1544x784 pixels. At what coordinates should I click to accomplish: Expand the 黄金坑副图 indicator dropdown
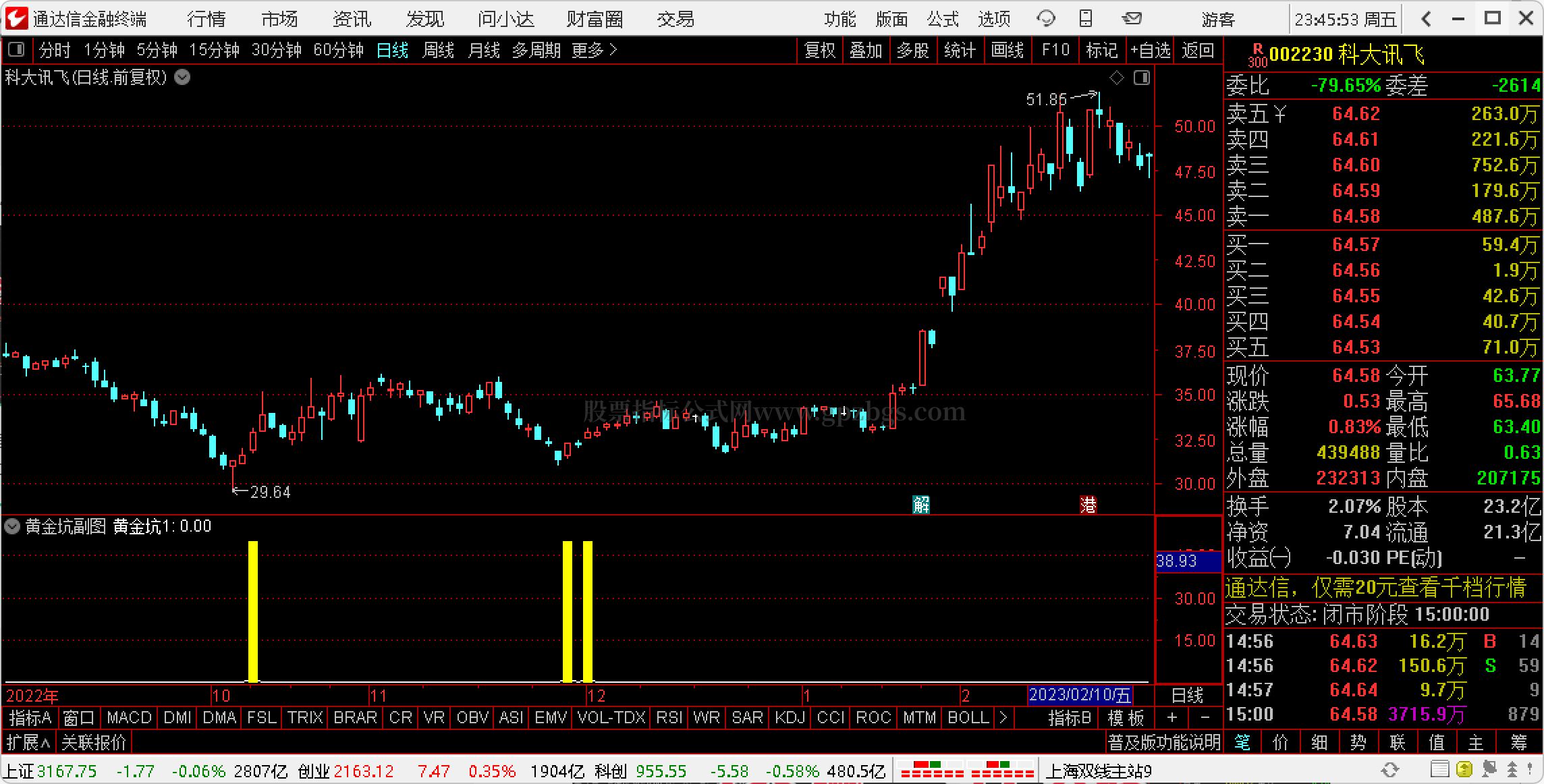click(12, 526)
